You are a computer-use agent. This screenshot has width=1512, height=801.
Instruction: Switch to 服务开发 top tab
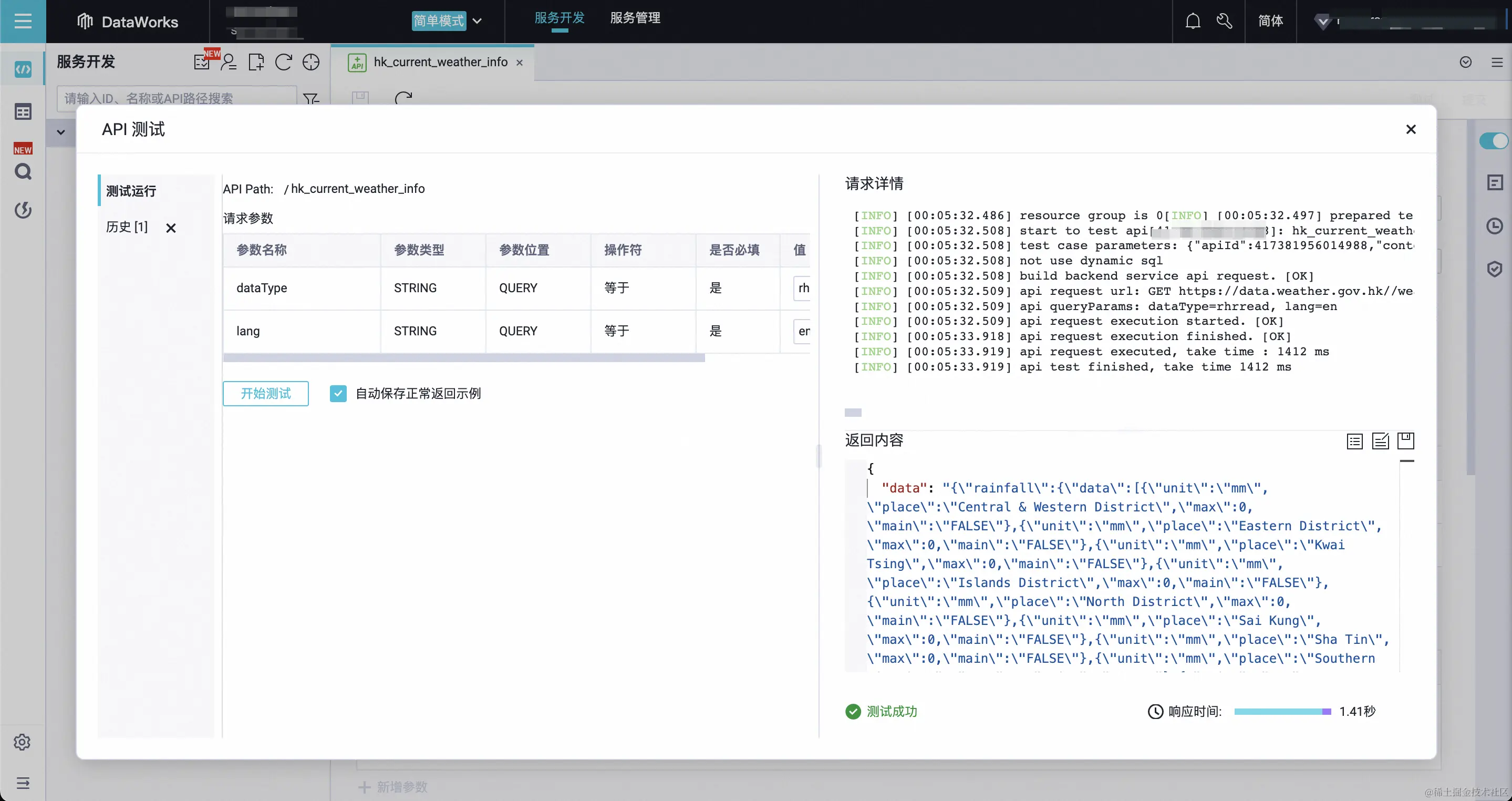560,18
